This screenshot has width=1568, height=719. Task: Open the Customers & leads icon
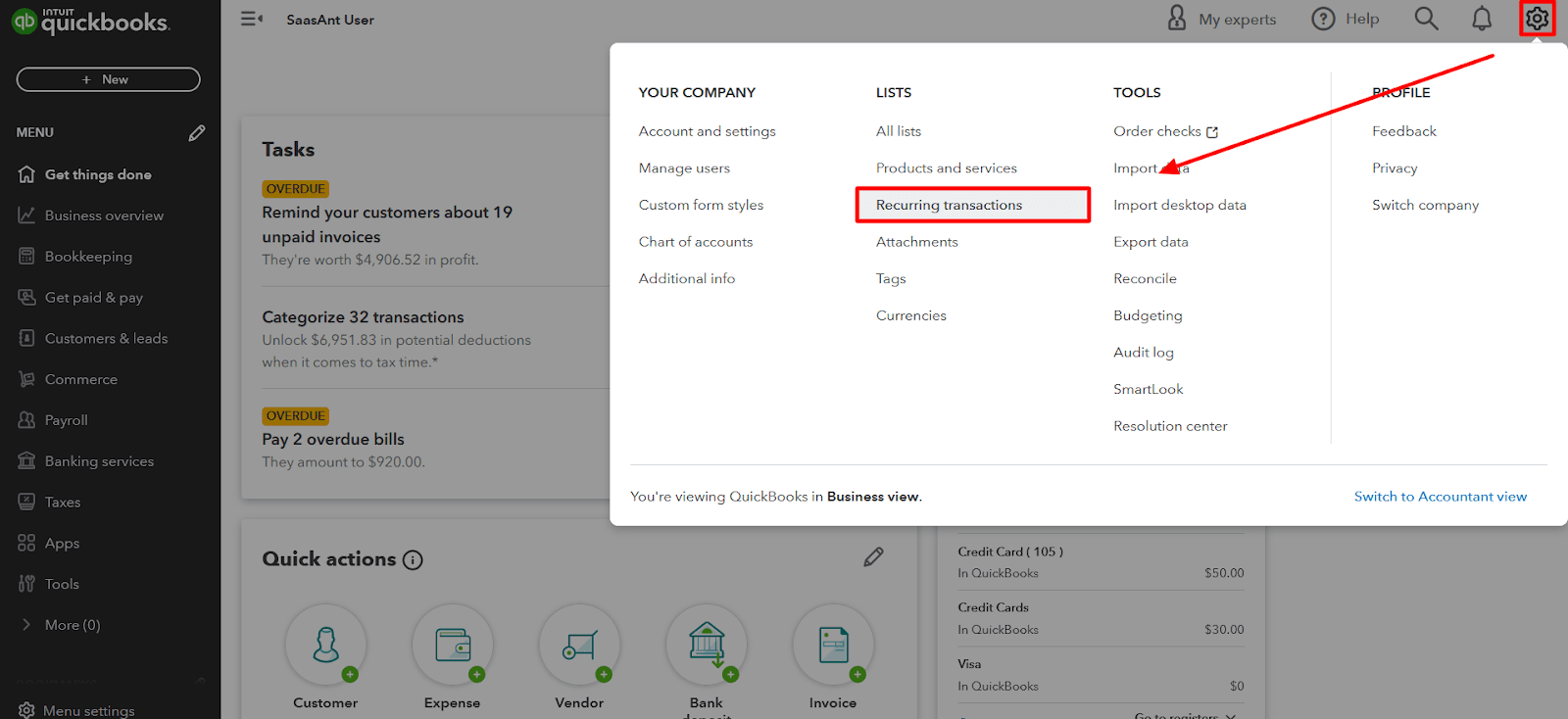coord(26,338)
